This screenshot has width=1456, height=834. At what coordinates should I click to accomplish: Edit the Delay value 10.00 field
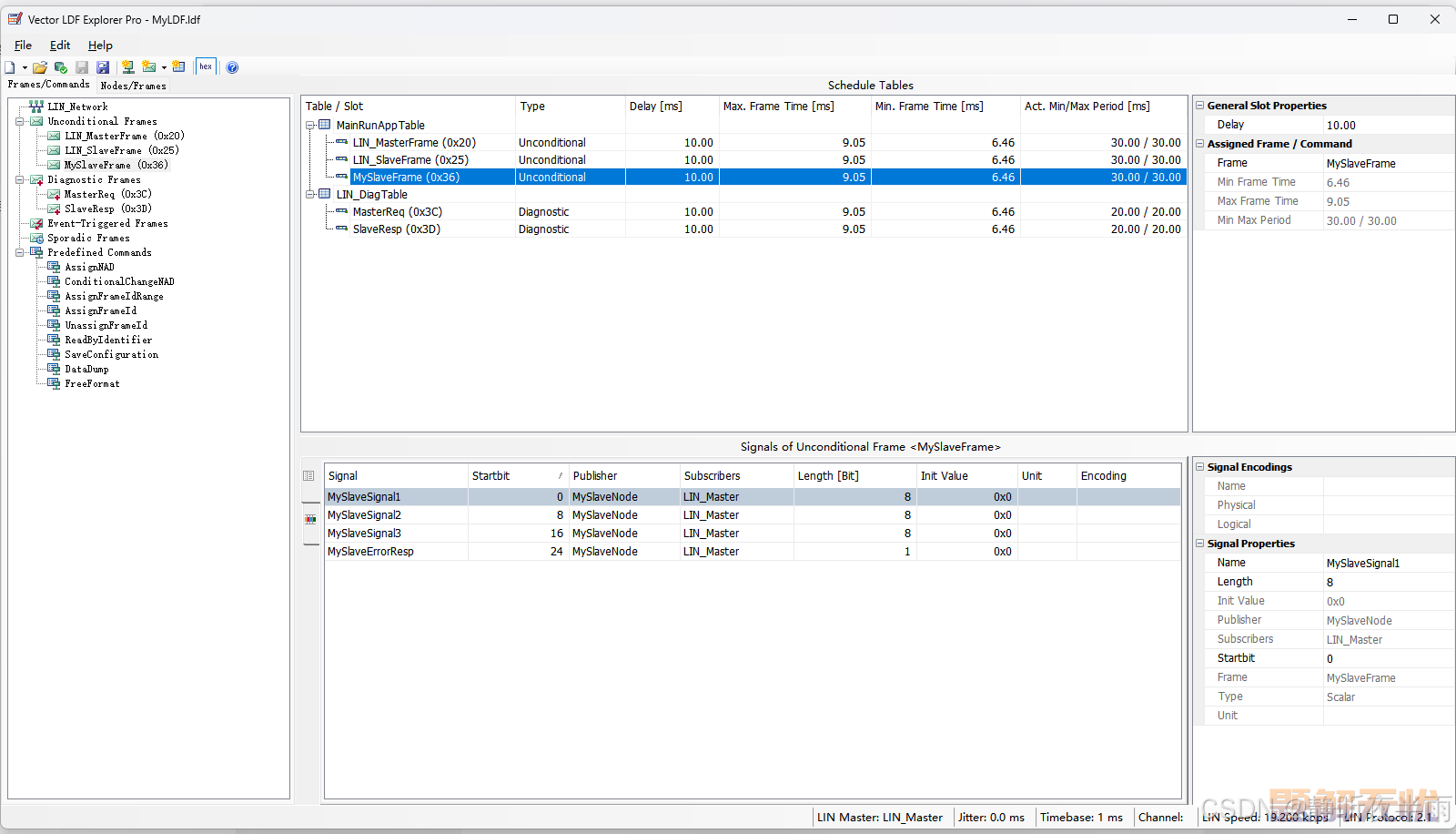(x=1389, y=126)
